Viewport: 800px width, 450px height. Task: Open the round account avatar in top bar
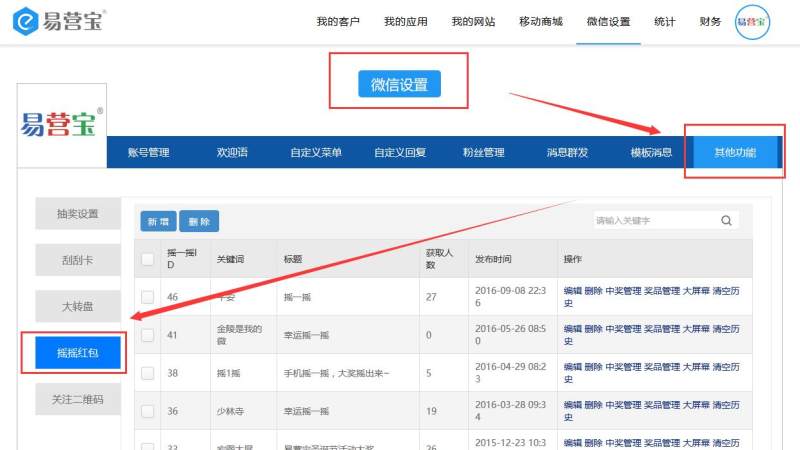click(x=752, y=22)
